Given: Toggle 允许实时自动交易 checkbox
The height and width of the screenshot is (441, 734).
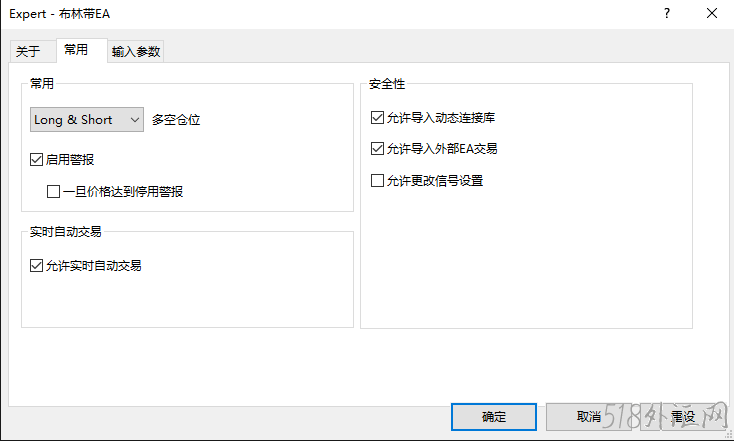Looking at the screenshot, I should click(x=36, y=266).
